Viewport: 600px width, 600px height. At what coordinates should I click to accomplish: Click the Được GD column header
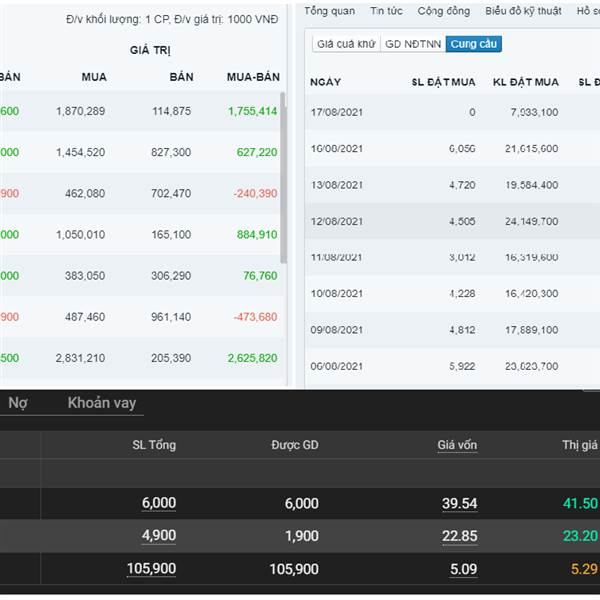pyautogui.click(x=294, y=445)
